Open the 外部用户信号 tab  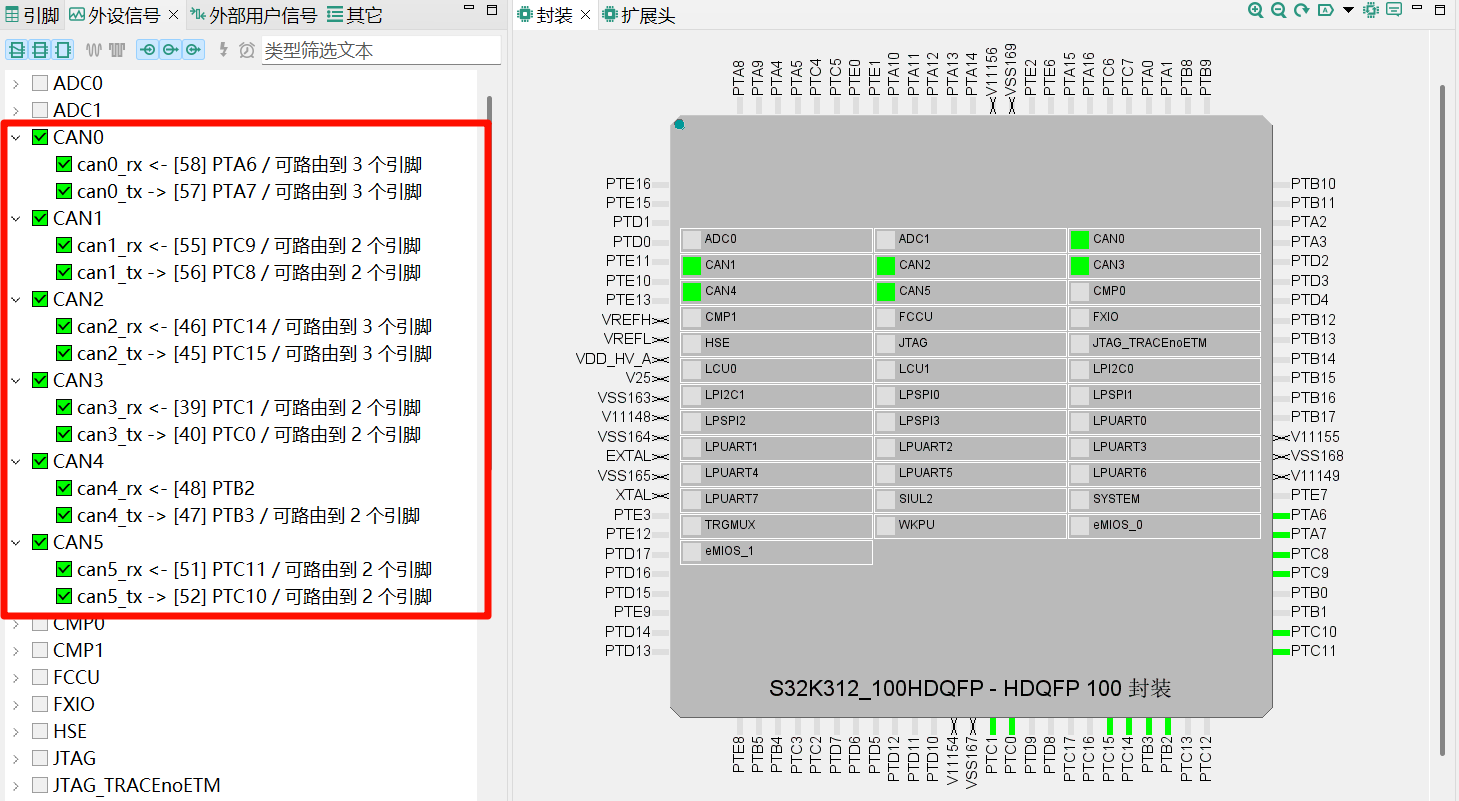pos(253,15)
